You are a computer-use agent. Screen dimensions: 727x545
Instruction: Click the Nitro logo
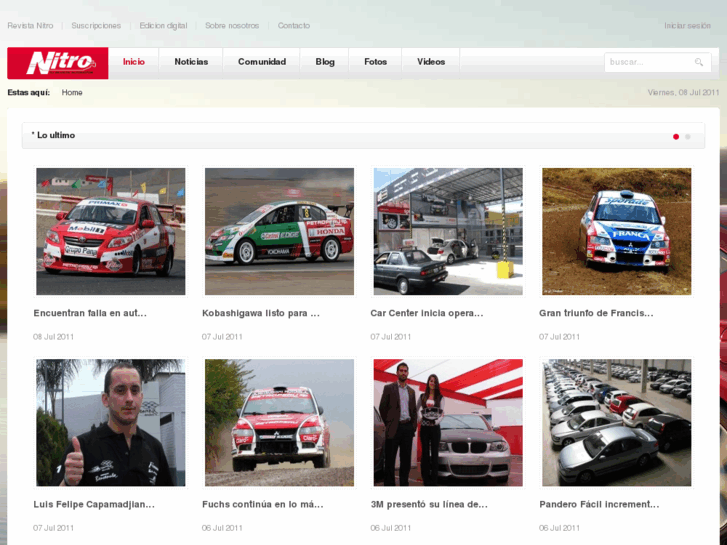[58, 63]
